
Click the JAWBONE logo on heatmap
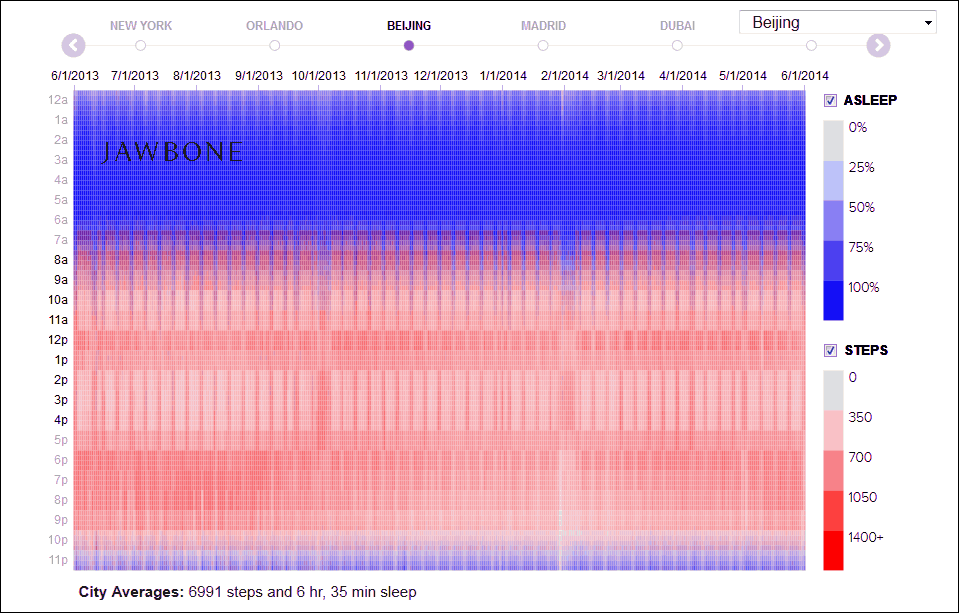click(172, 152)
